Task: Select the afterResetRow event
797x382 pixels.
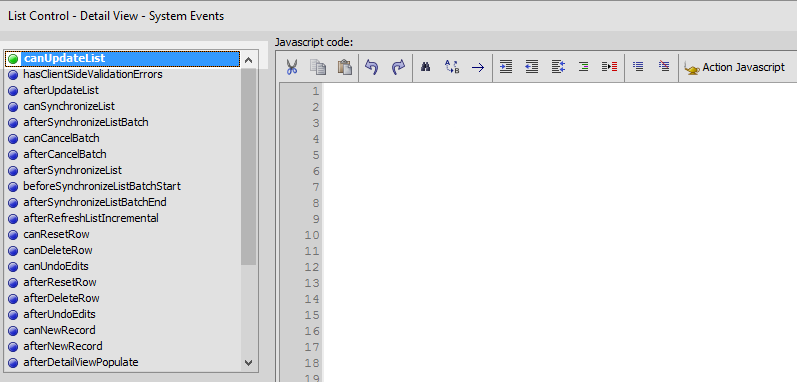Action: (x=59, y=282)
